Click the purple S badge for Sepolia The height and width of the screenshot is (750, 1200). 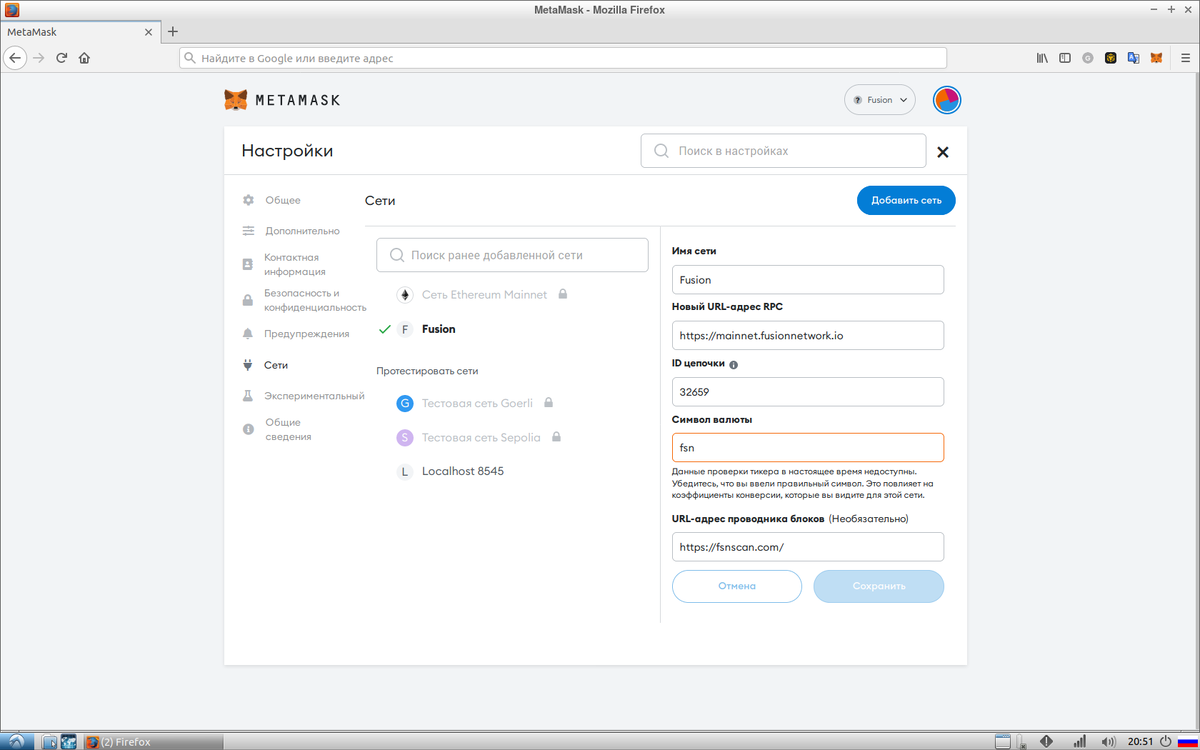[405, 437]
